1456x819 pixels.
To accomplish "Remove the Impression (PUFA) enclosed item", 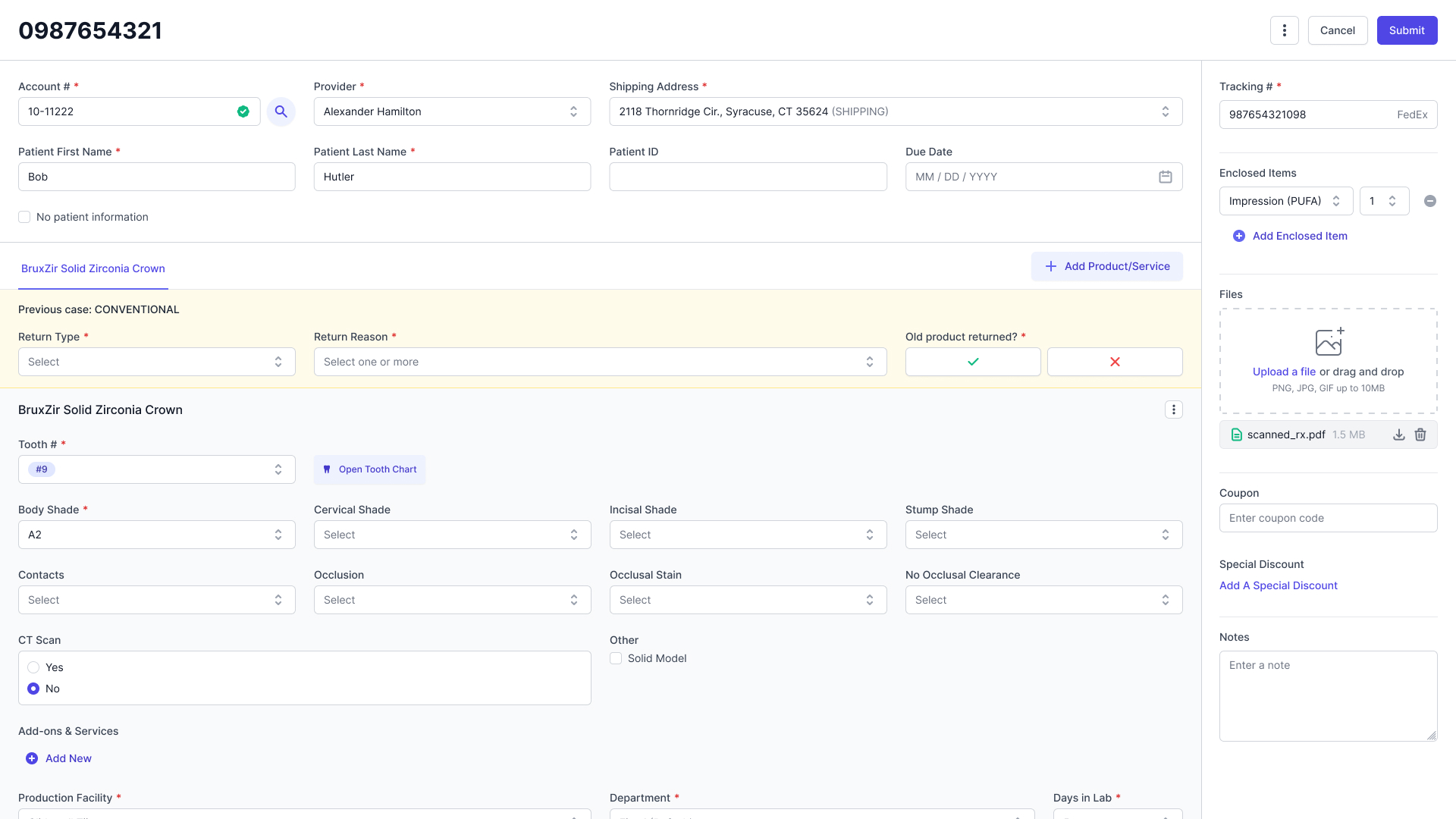I will pyautogui.click(x=1429, y=201).
